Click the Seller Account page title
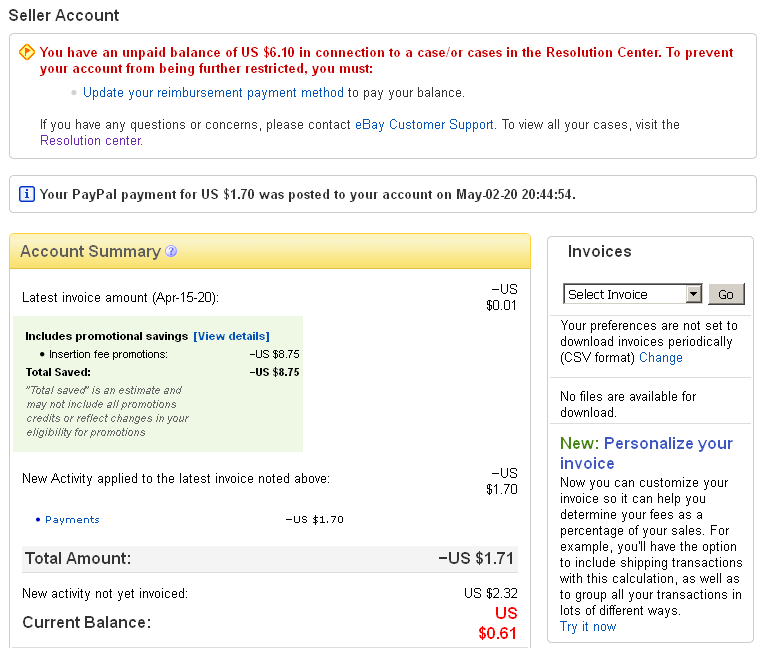Viewport: 768px width, 648px height. 64,15
